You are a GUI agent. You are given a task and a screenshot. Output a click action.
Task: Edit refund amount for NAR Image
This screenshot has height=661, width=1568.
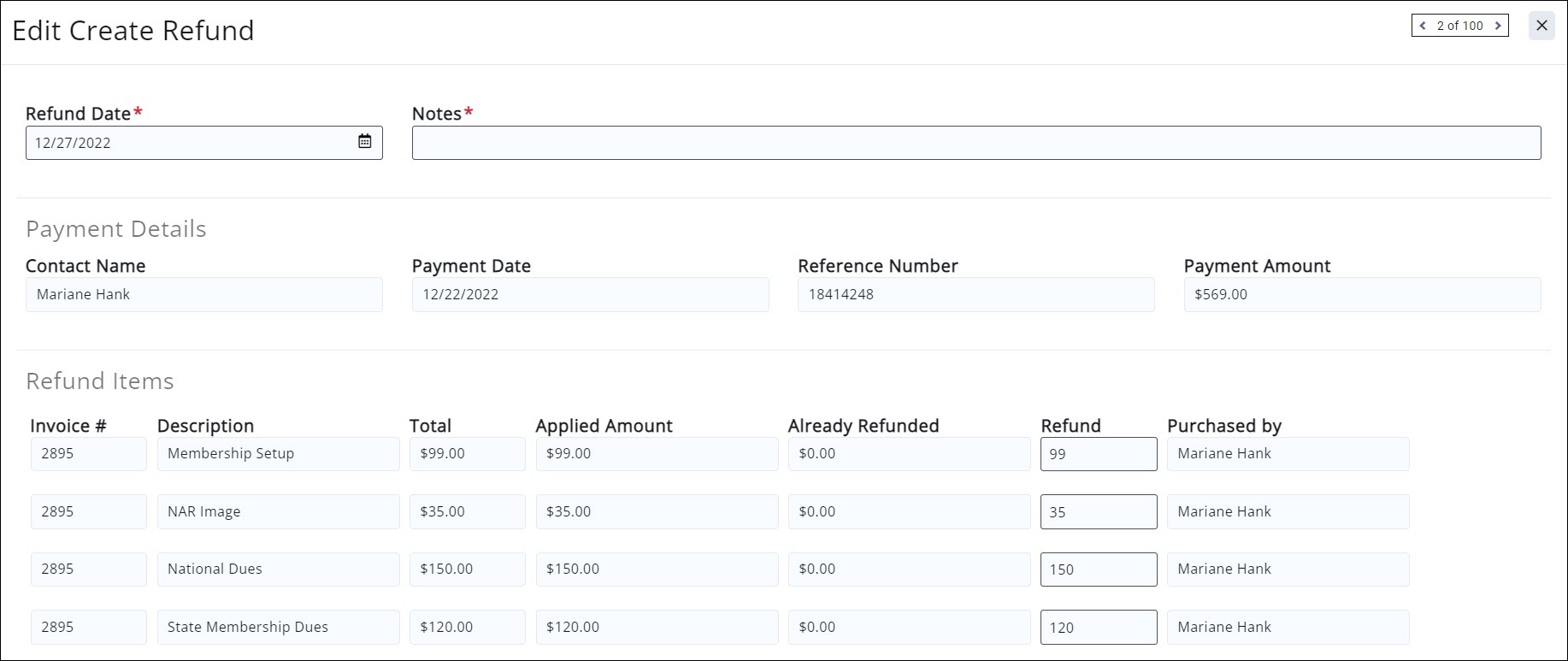pyautogui.click(x=1098, y=512)
